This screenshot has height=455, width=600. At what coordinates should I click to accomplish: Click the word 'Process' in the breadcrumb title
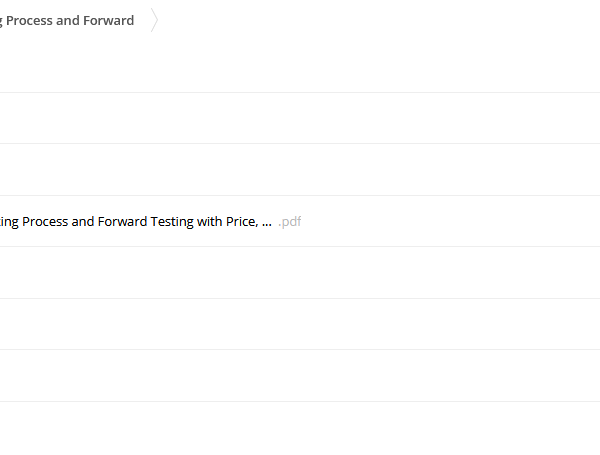click(x=29, y=20)
